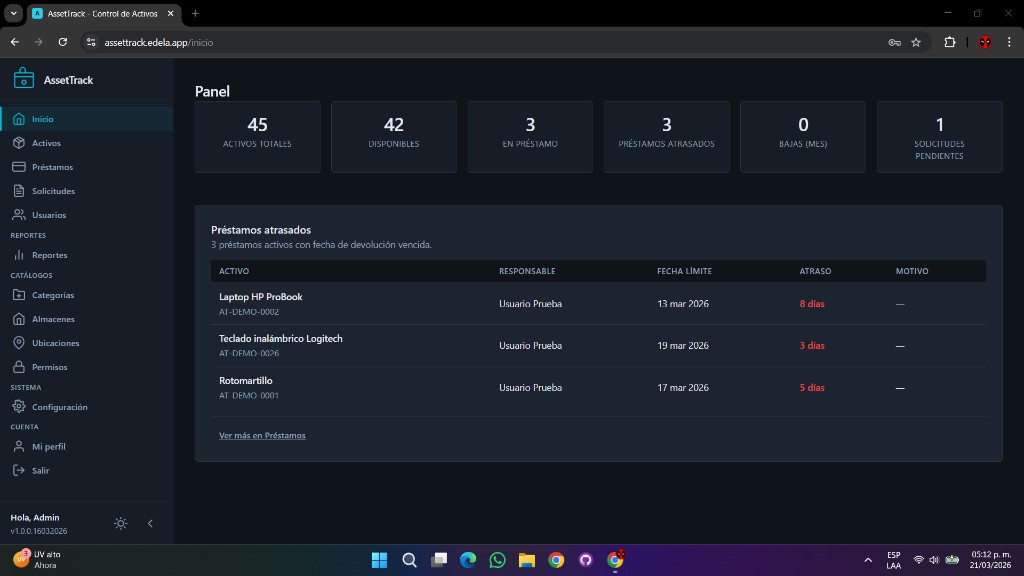Open Mi perfil in the sidebar
Viewport: 1024px width, 576px height.
48,447
